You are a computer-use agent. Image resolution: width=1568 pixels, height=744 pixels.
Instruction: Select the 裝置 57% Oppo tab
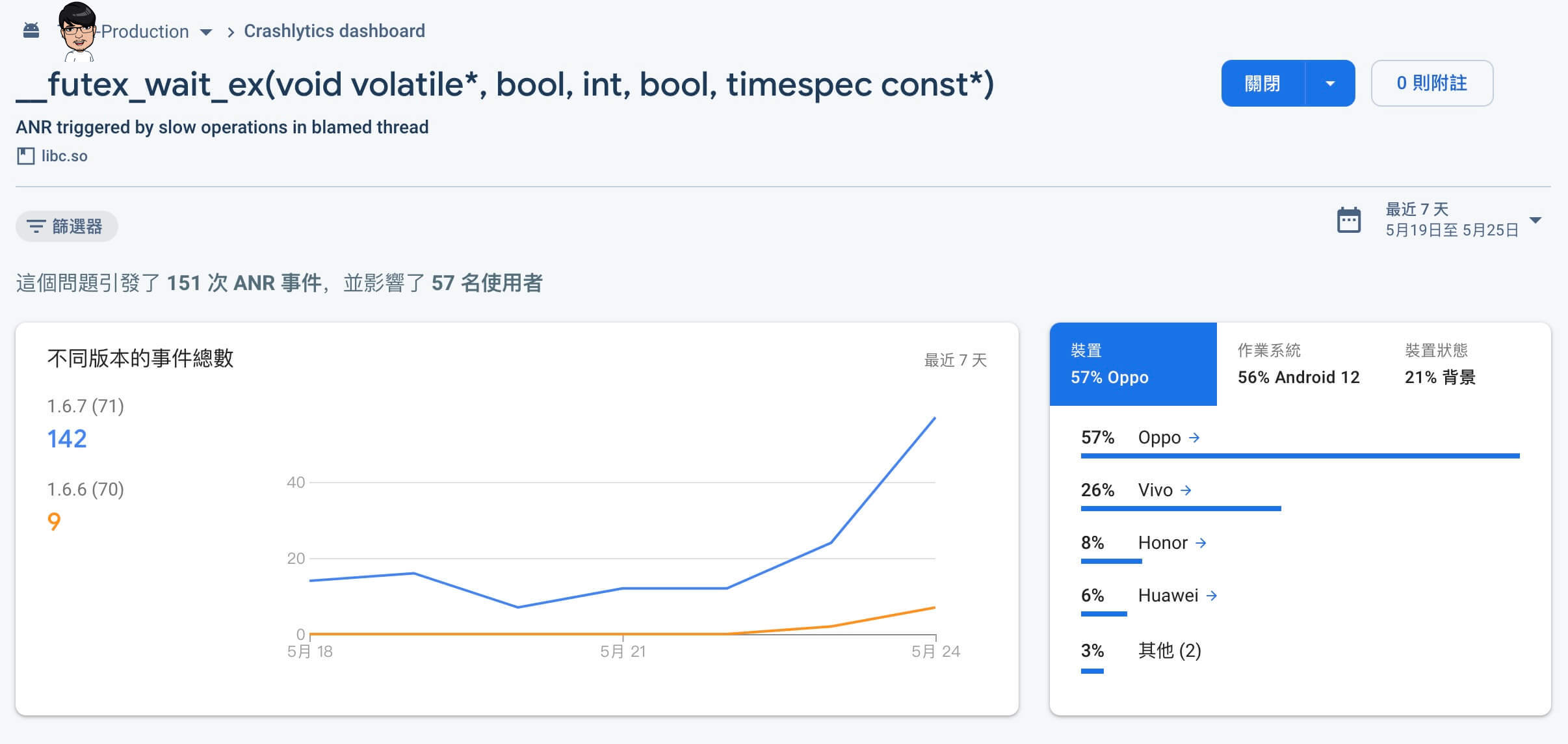coord(1132,364)
